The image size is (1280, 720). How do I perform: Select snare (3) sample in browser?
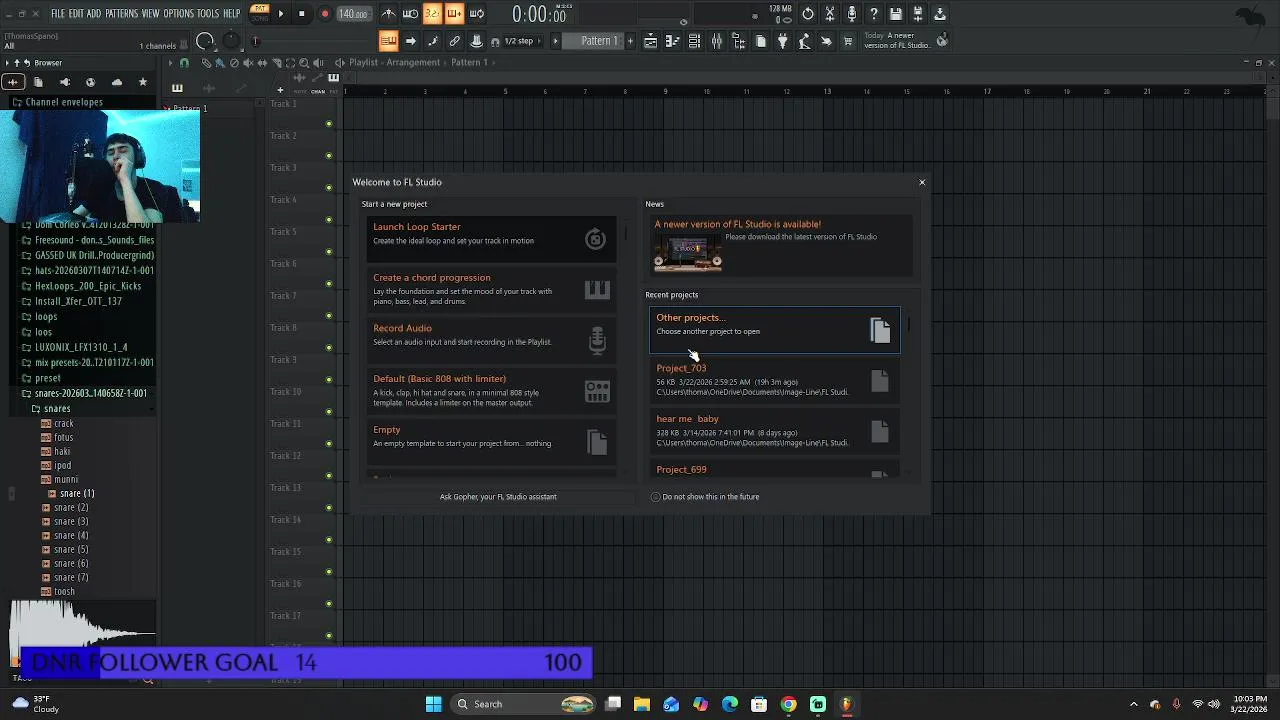tap(71, 521)
